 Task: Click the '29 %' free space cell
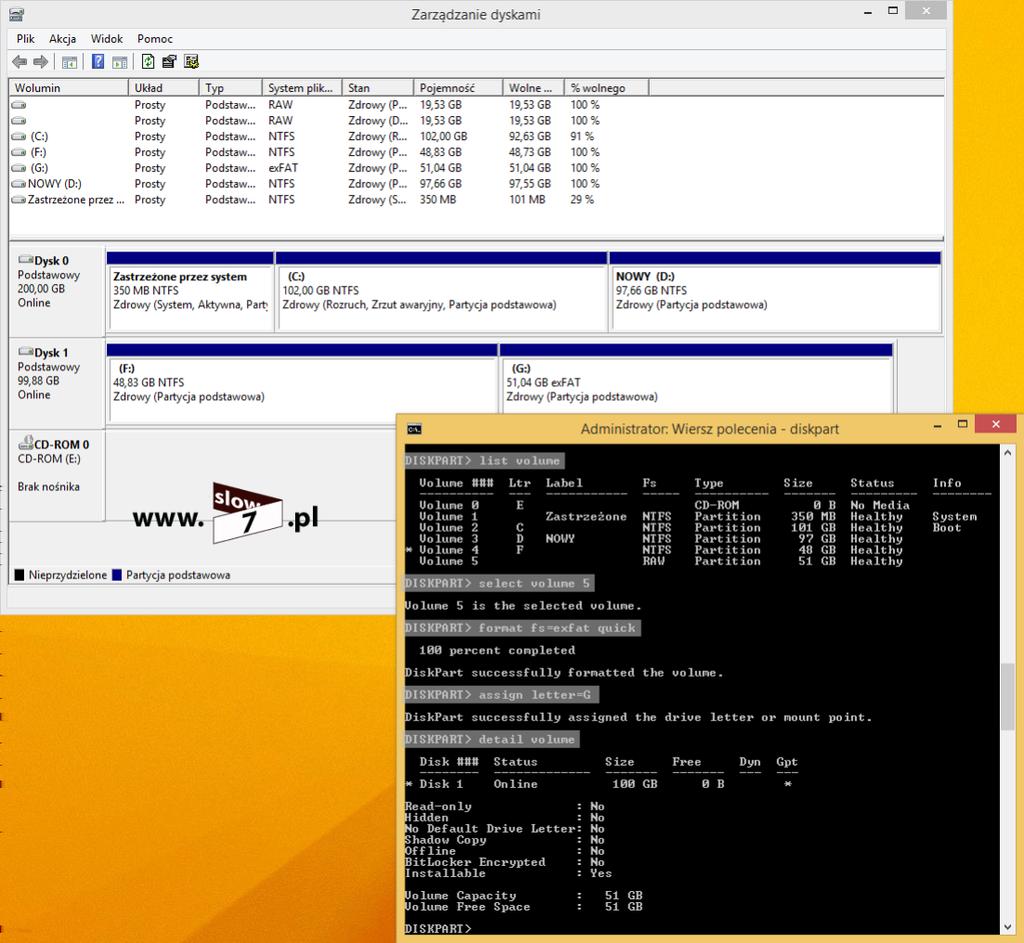(x=582, y=200)
